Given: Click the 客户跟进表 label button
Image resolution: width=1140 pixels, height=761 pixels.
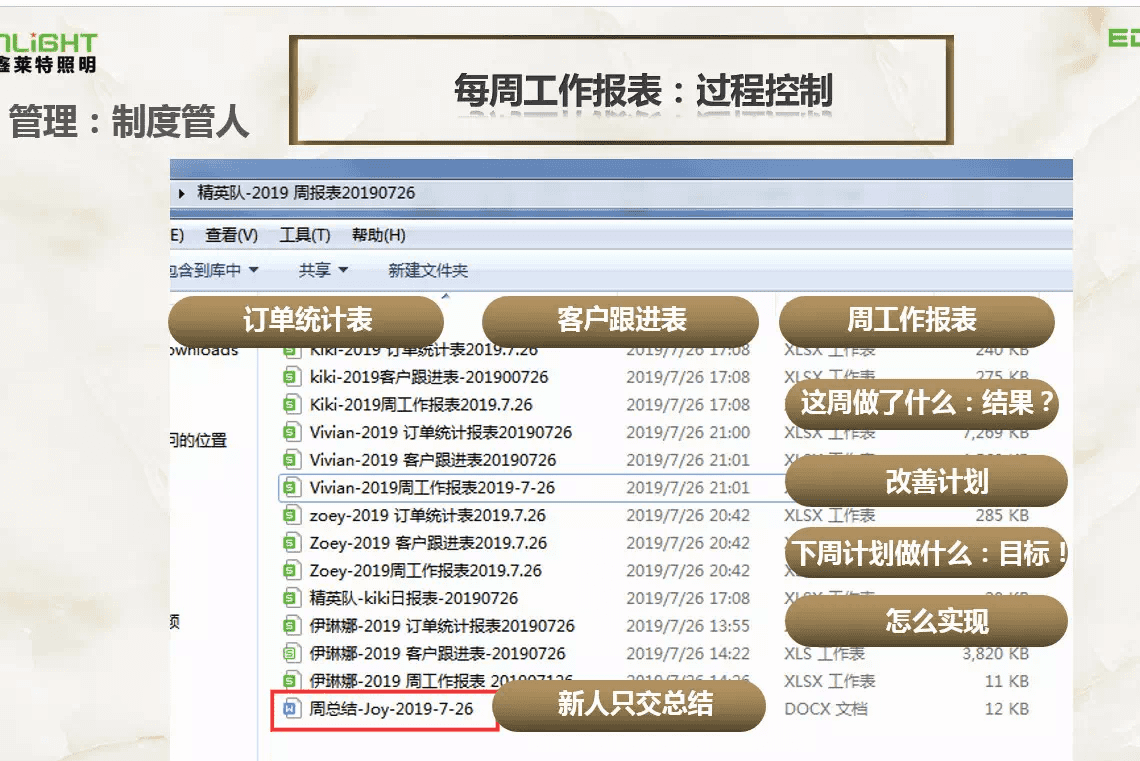Looking at the screenshot, I should 620,320.
